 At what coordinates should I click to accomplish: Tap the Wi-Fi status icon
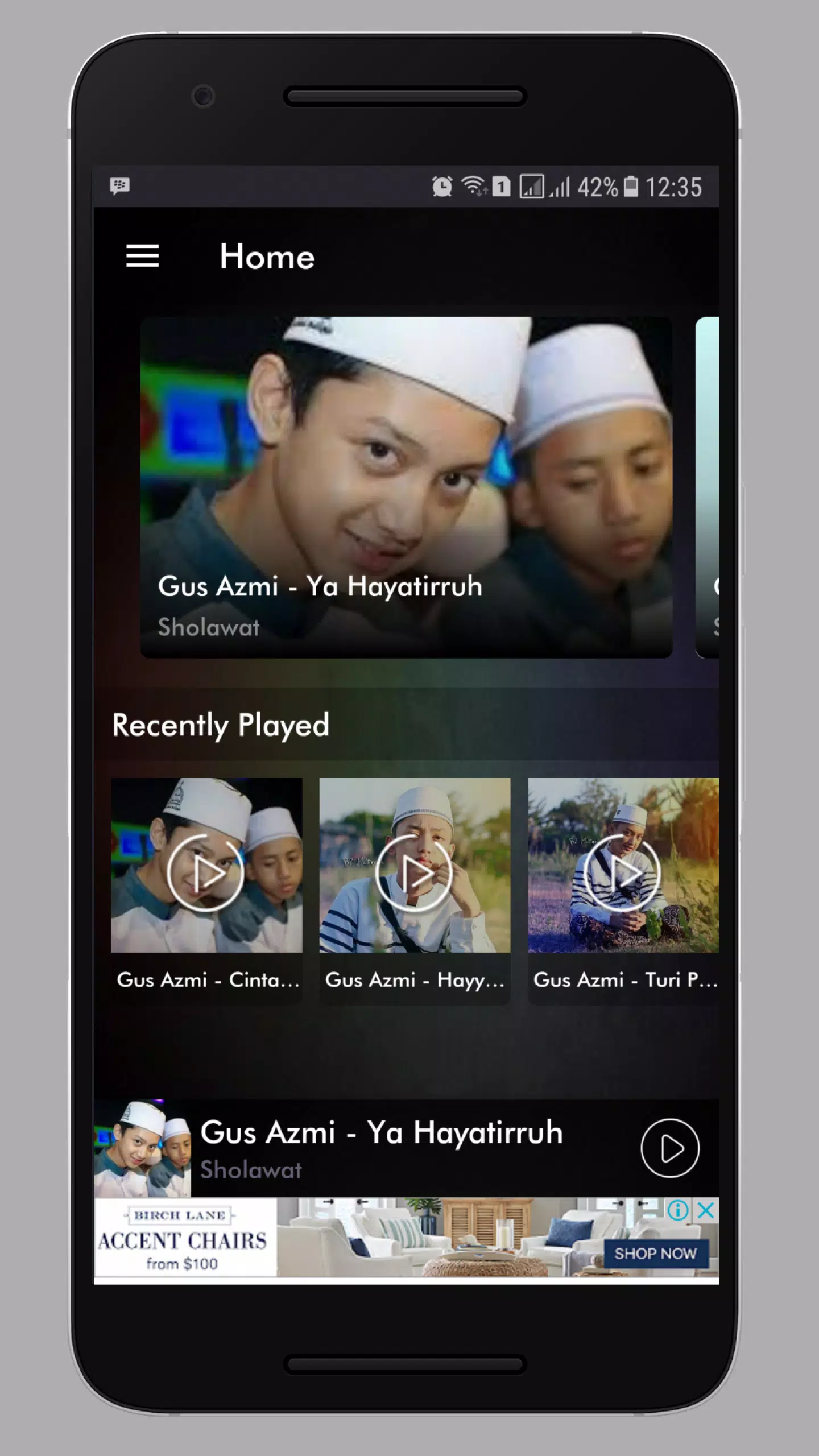[473, 186]
